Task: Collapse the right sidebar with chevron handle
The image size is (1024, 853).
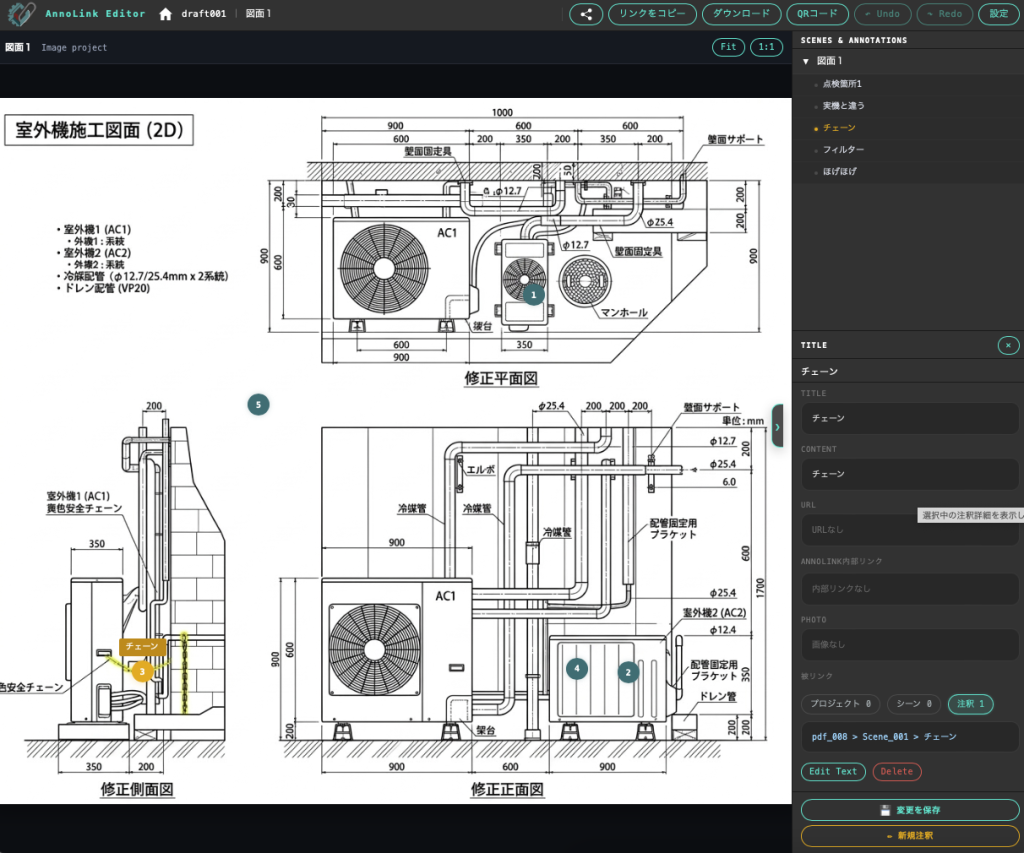Action: point(778,427)
